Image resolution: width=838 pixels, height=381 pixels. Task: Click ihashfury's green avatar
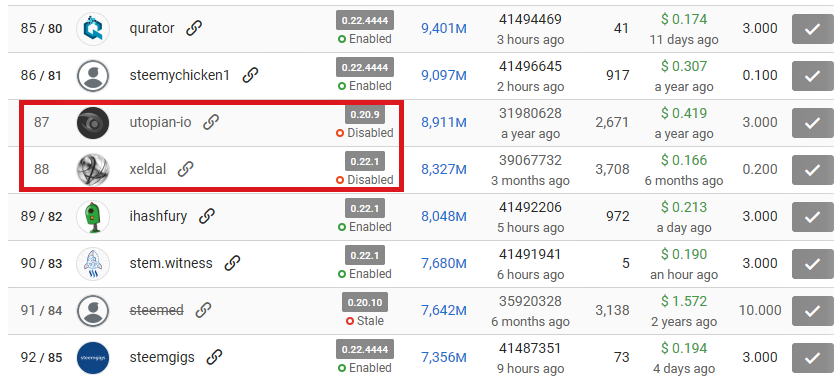93,217
